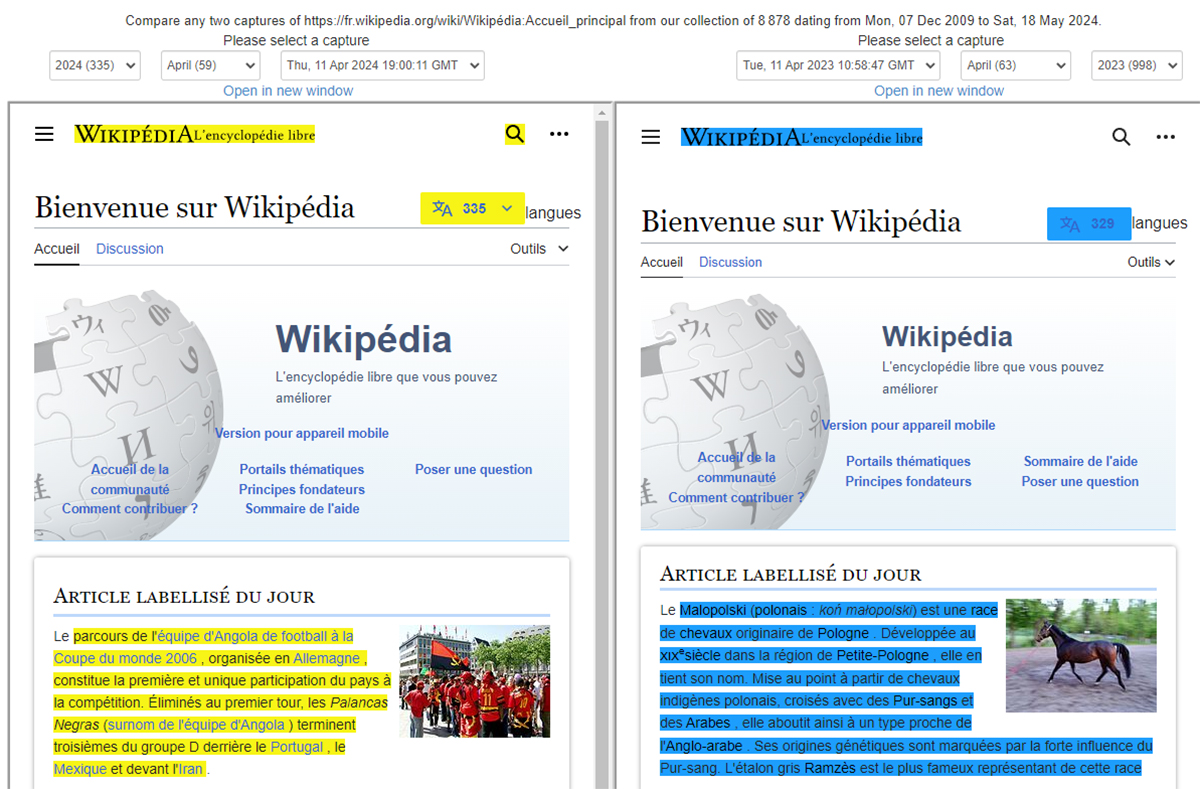Click the Angola football fans thumbnail
This screenshot has height=789, width=1200.
pos(473,681)
